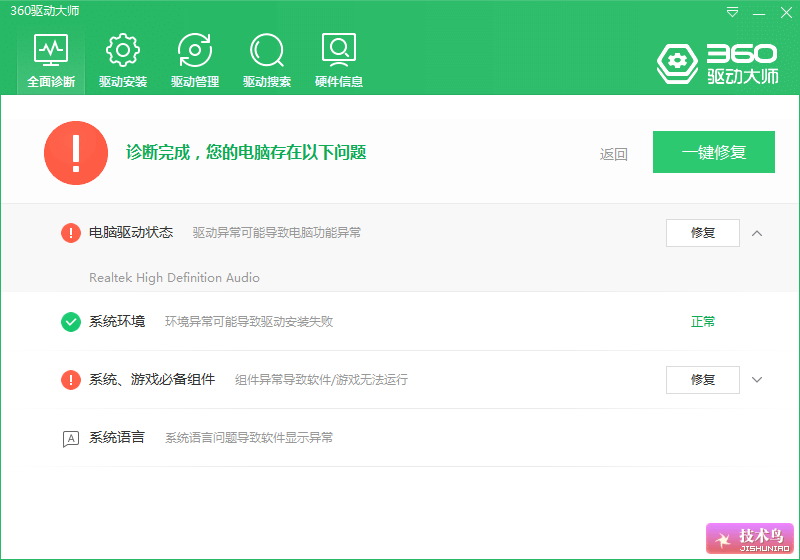The height and width of the screenshot is (560, 800).
Task: Click the description 组件异常导致软件/游戏无法运行
Action: (x=321, y=379)
